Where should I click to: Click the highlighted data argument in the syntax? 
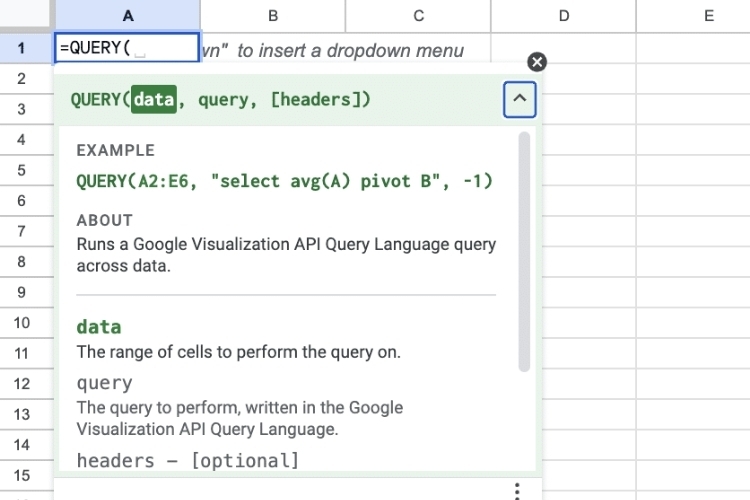[154, 100]
